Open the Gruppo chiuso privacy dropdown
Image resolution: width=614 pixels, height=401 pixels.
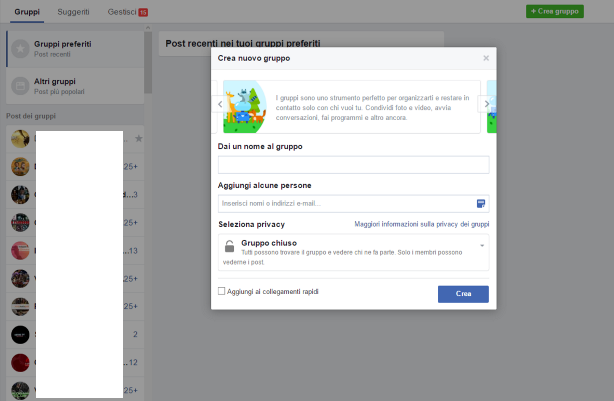(x=354, y=252)
